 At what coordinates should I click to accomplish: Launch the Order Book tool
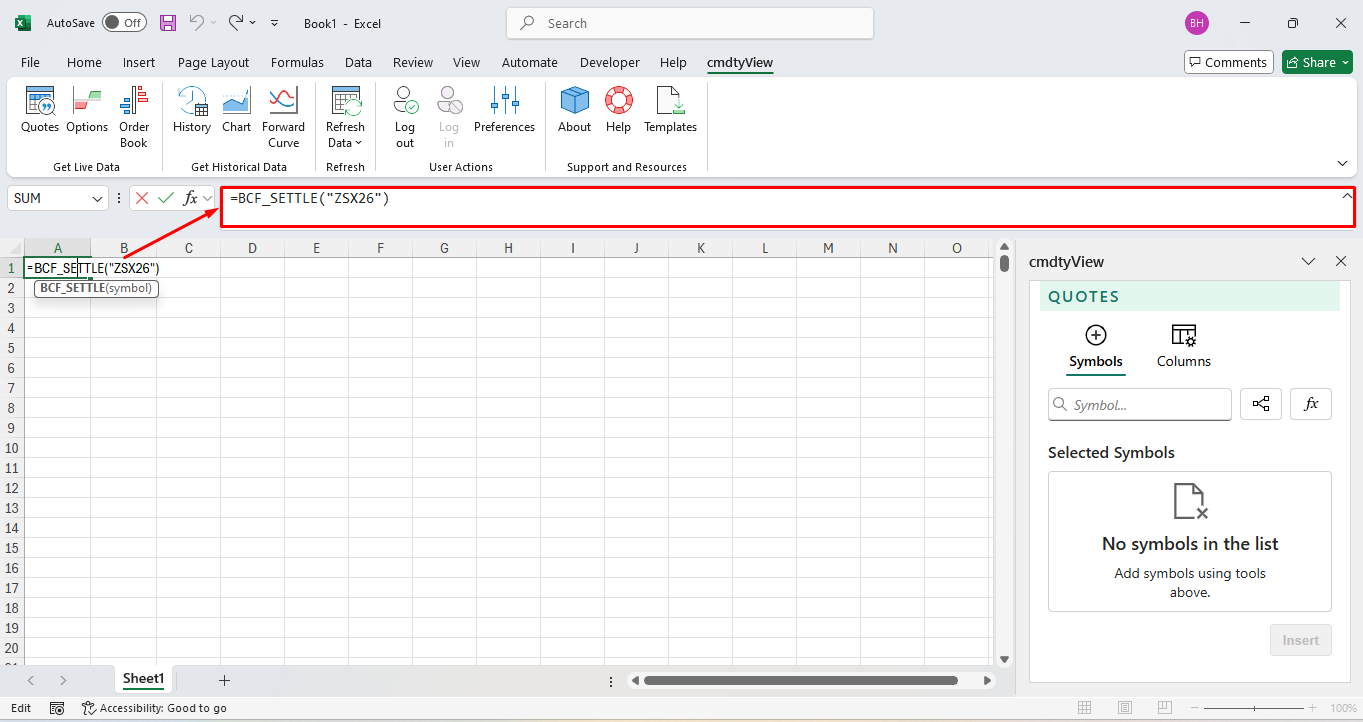(x=134, y=117)
